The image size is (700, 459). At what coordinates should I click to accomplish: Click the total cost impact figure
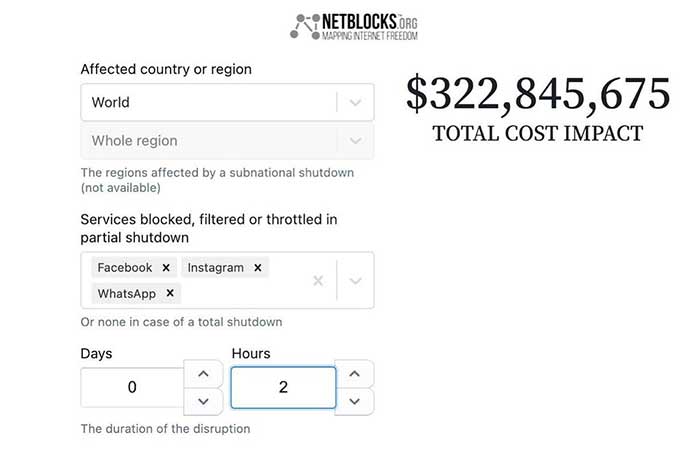pos(537,95)
